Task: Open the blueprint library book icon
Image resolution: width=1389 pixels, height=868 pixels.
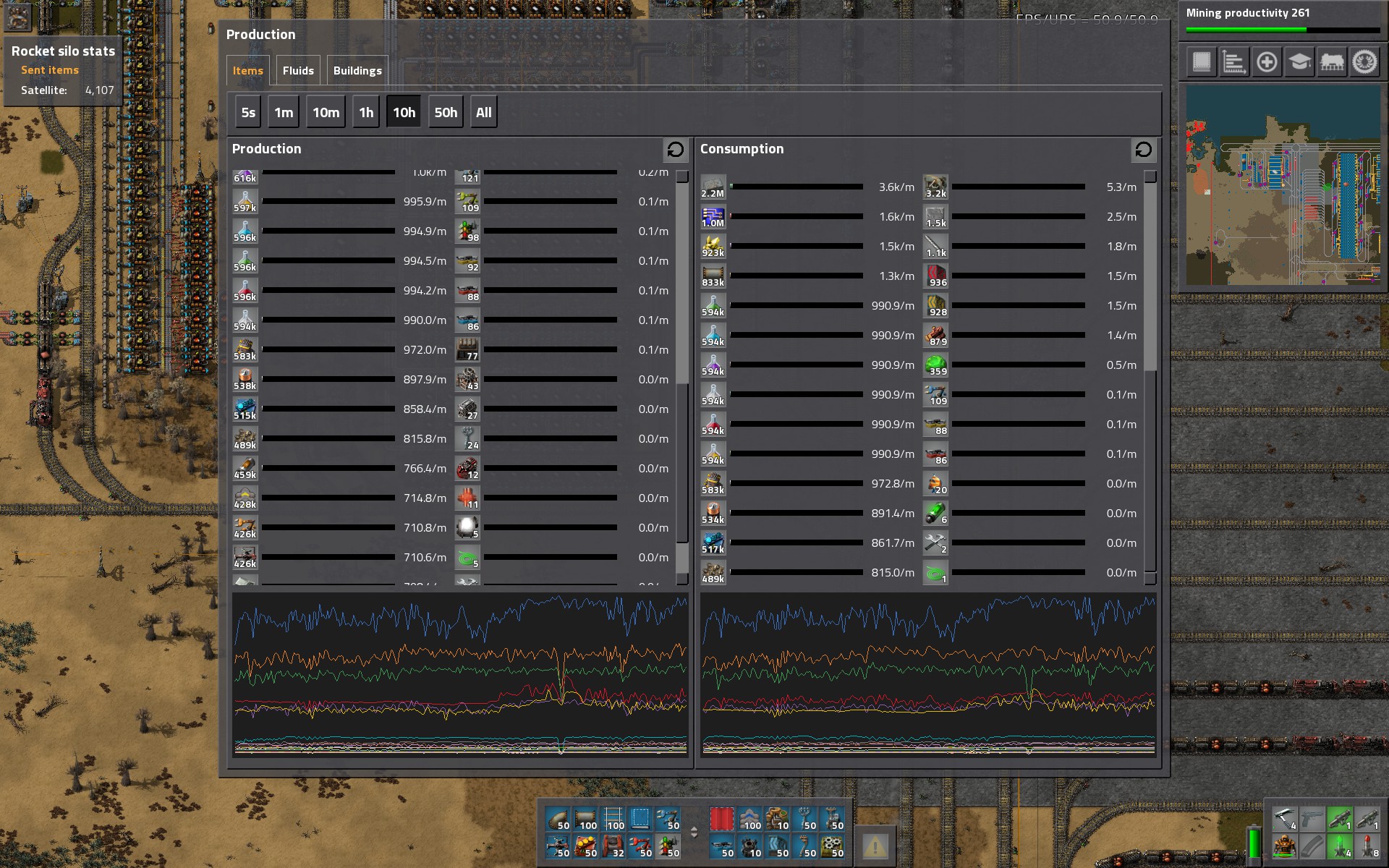Action: pos(1202,62)
